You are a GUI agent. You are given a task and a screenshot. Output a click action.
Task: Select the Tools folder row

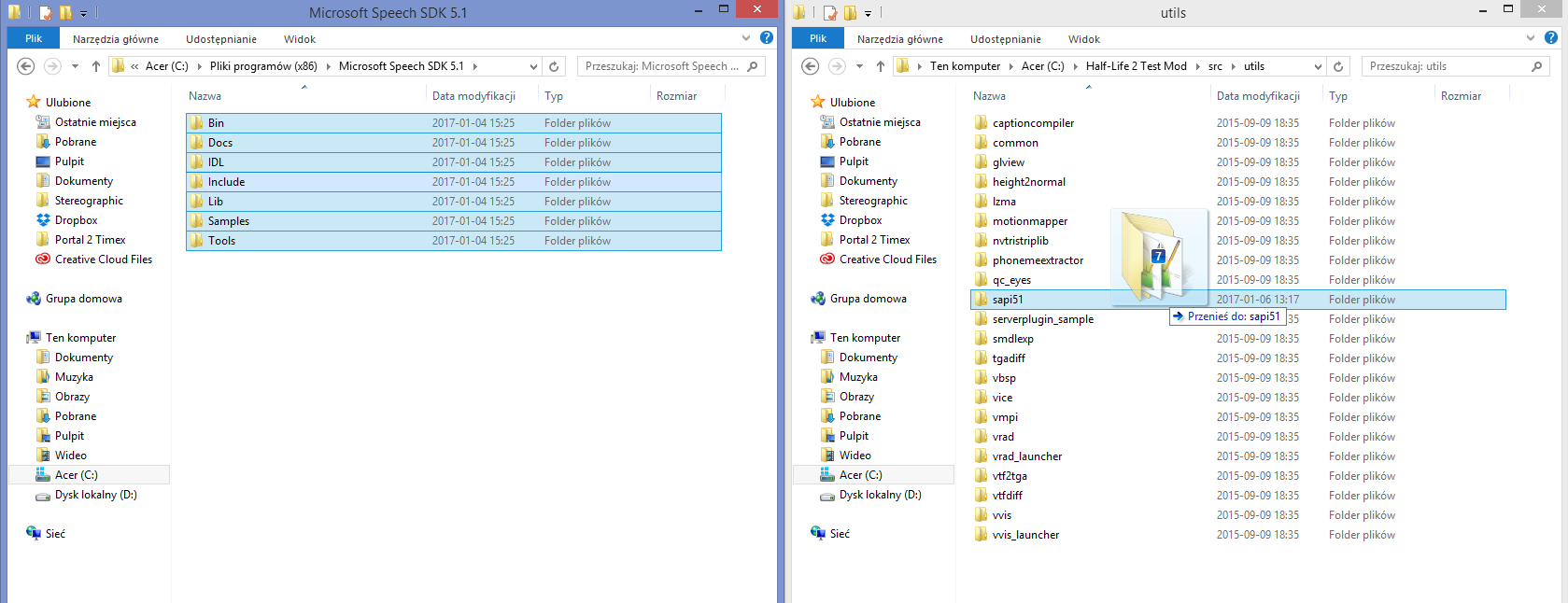tap(454, 241)
